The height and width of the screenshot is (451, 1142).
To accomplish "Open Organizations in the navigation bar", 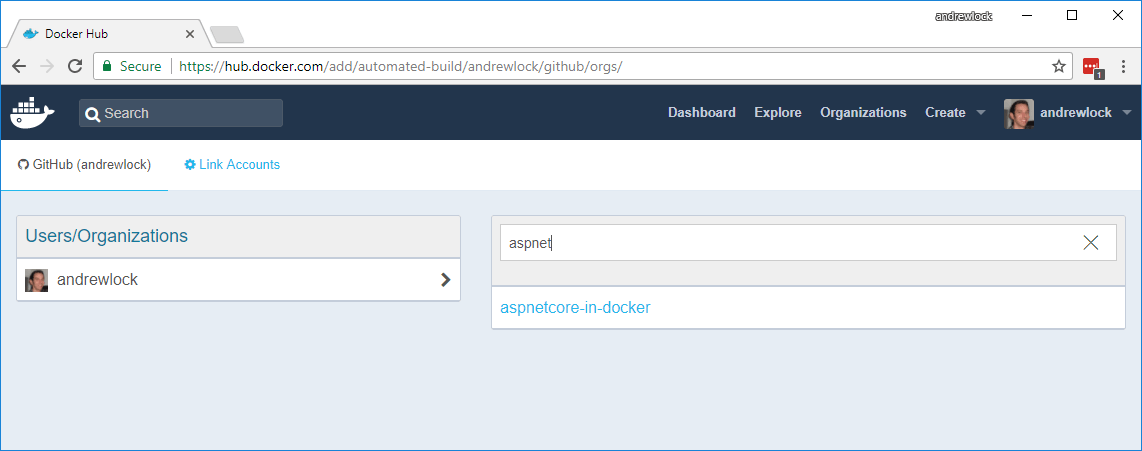I will click(x=863, y=112).
